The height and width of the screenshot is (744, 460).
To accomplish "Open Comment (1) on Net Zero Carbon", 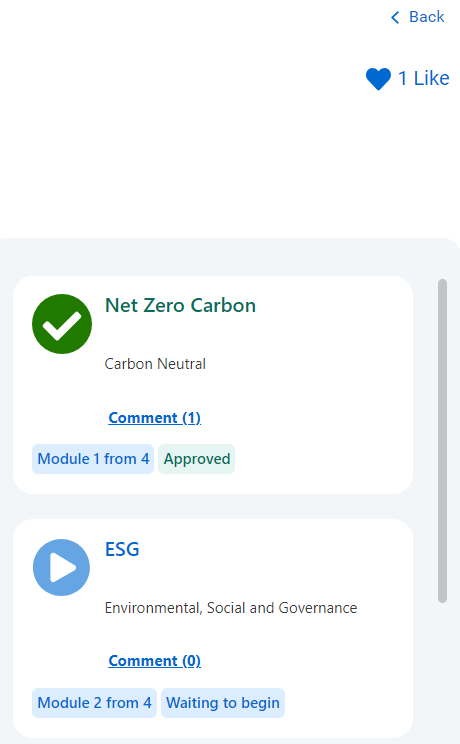I will click(x=155, y=418).
